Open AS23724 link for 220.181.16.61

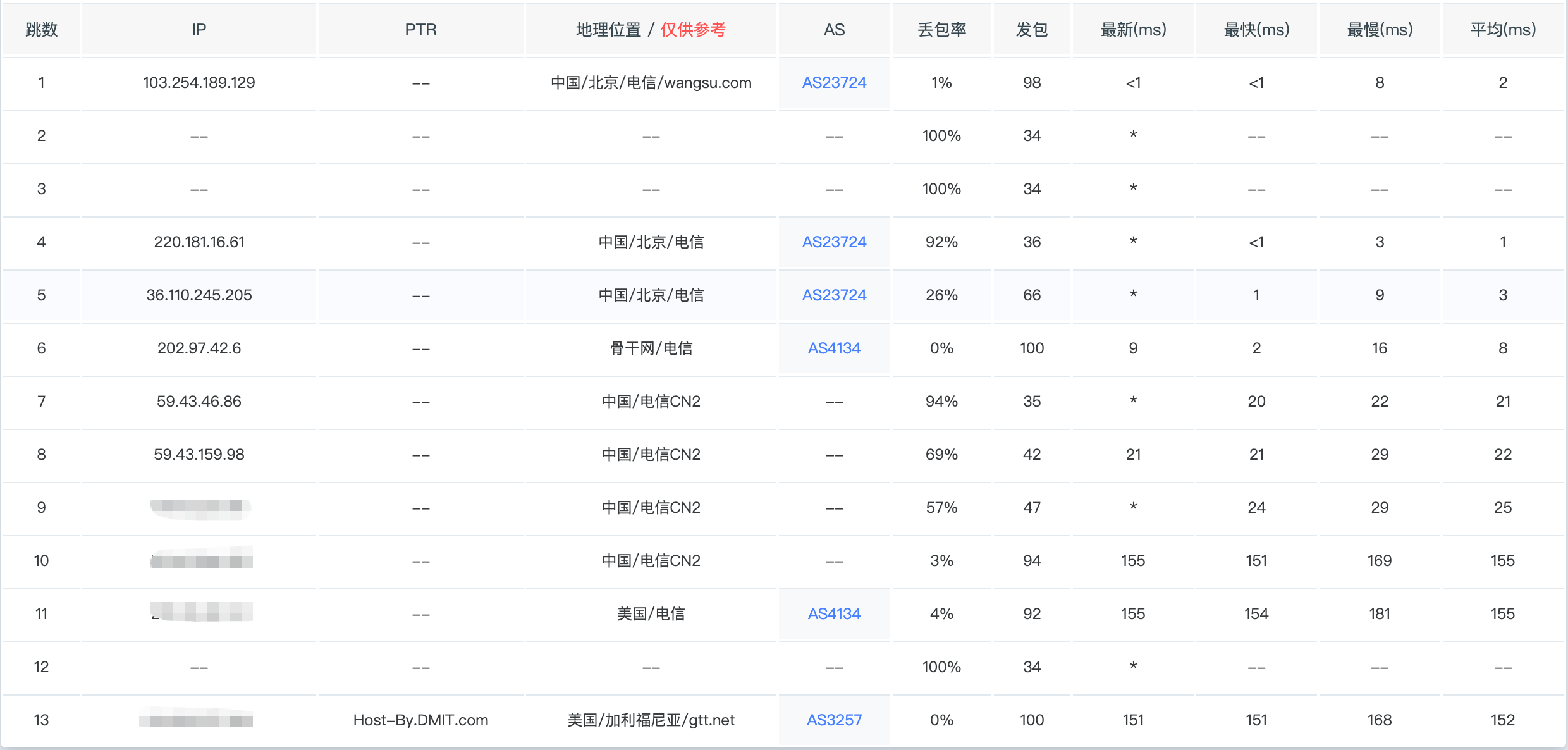pyautogui.click(x=834, y=242)
